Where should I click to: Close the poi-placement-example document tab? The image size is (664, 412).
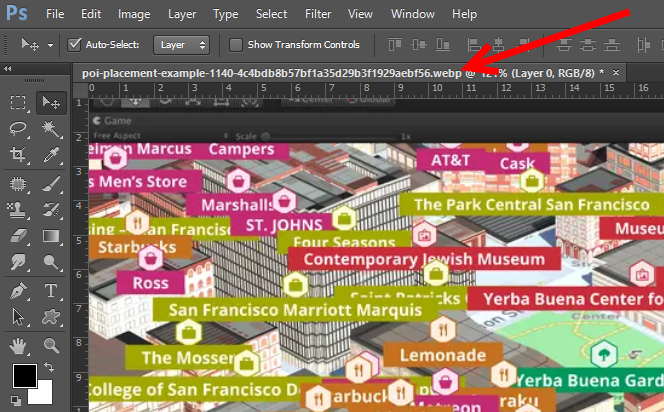tap(616, 73)
